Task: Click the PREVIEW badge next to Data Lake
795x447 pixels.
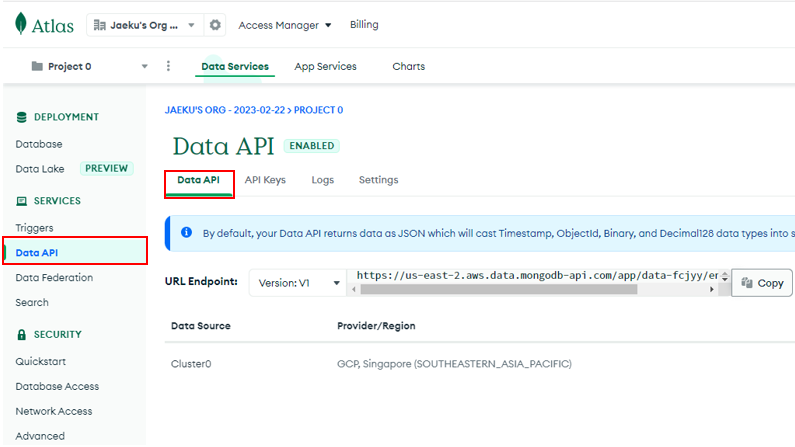Action: 106,168
